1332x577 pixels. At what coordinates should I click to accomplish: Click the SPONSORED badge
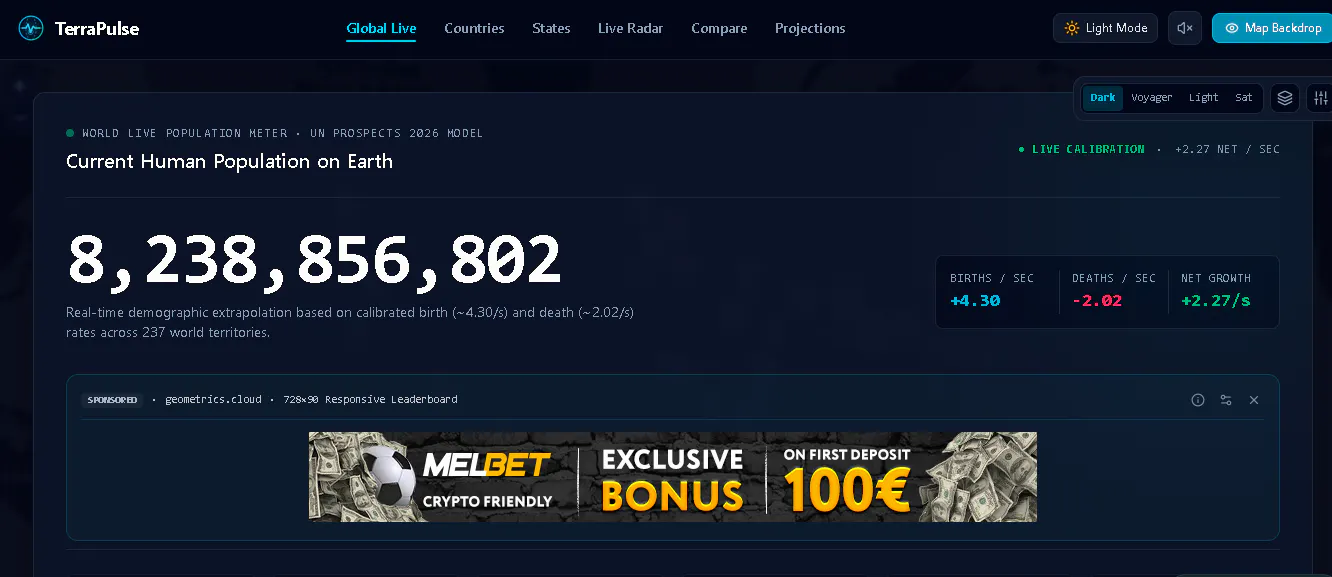pos(112,400)
